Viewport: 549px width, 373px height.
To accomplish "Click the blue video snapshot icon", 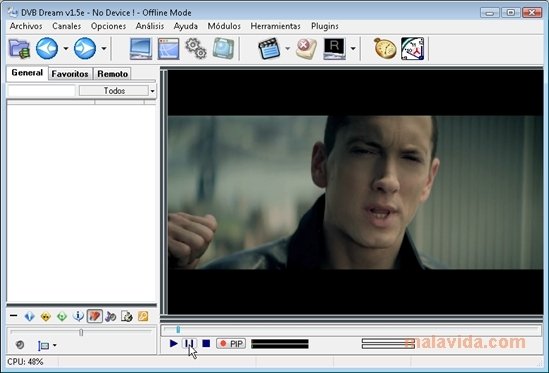I will click(223, 48).
